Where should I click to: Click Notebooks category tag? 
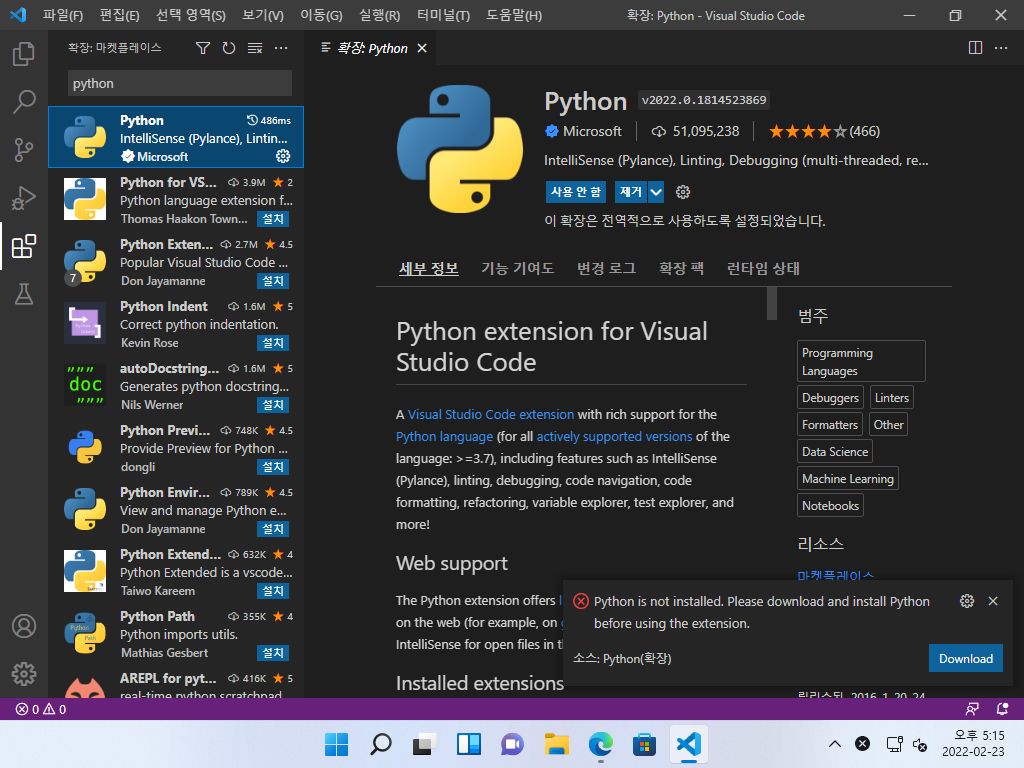pyautogui.click(x=830, y=505)
